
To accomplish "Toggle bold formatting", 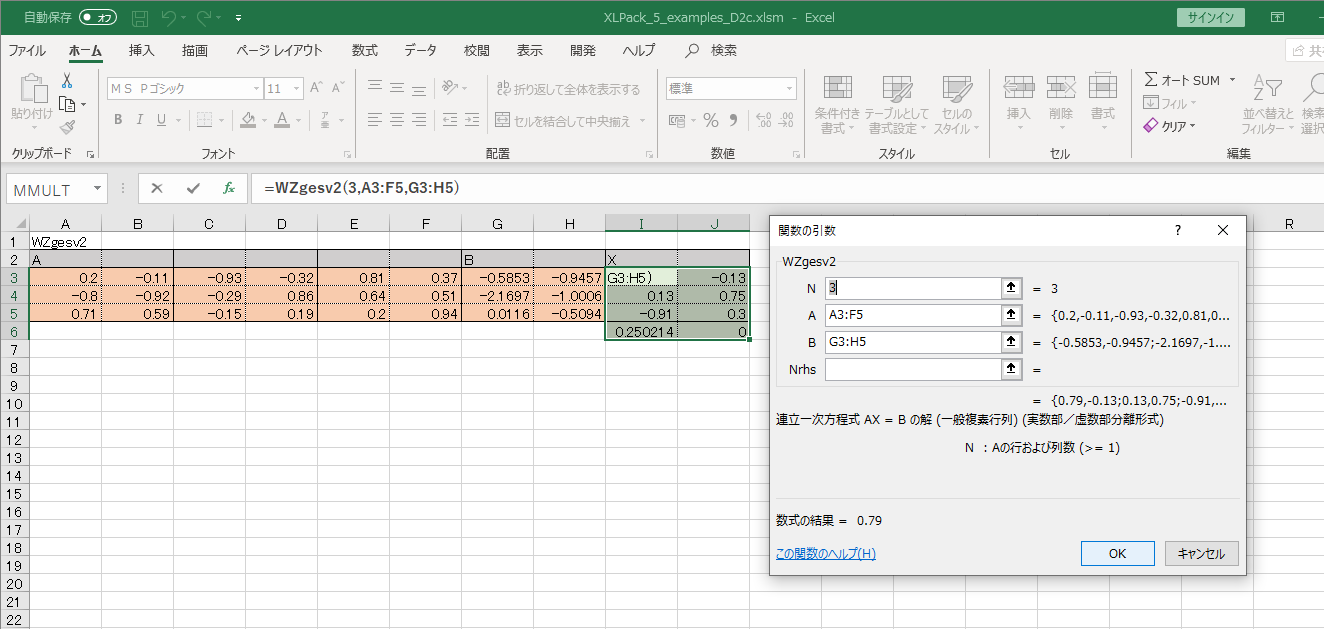I will (118, 120).
